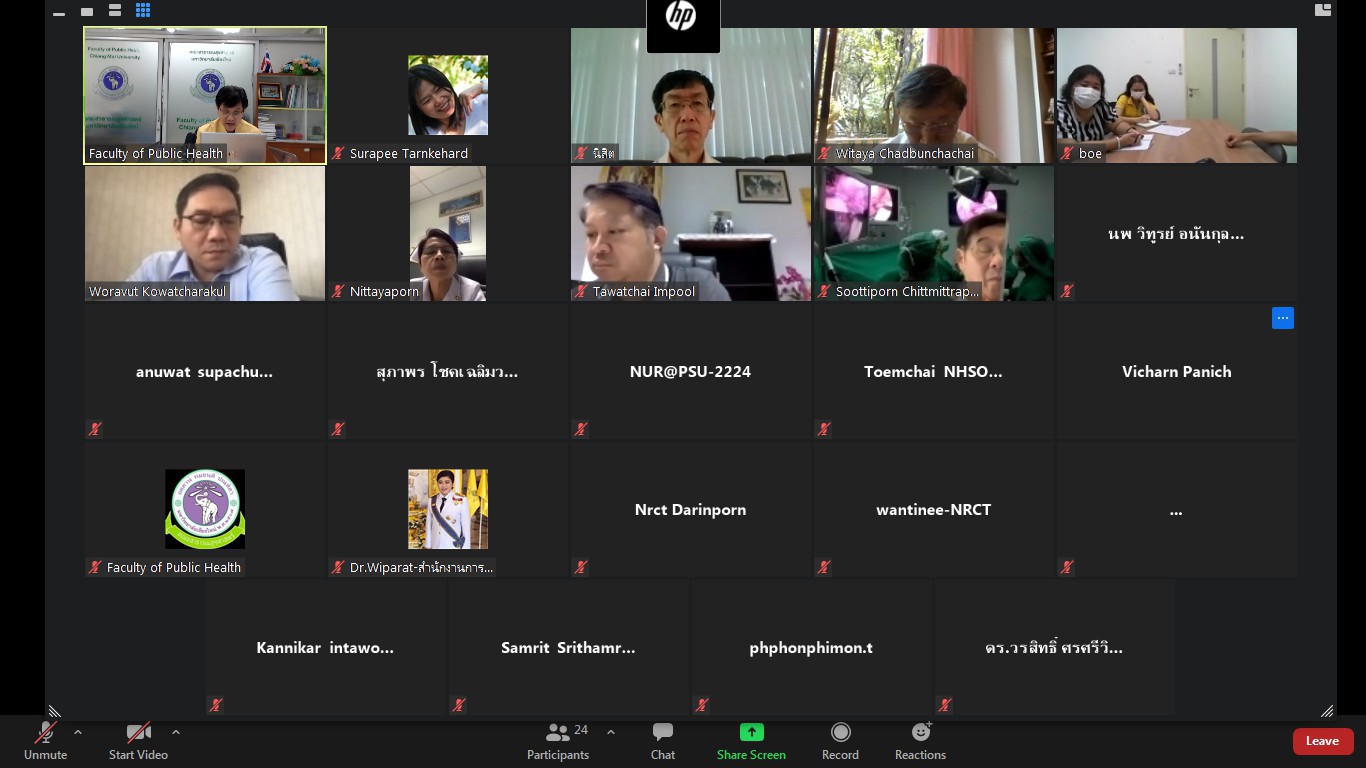Image resolution: width=1366 pixels, height=768 pixels.
Task: Open the Chat panel
Action: pyautogui.click(x=663, y=741)
